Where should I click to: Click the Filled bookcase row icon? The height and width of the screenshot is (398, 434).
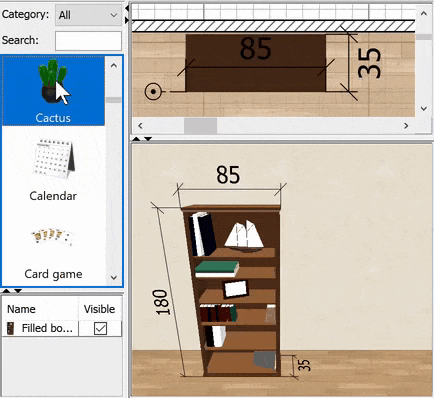pyautogui.click(x=11, y=328)
